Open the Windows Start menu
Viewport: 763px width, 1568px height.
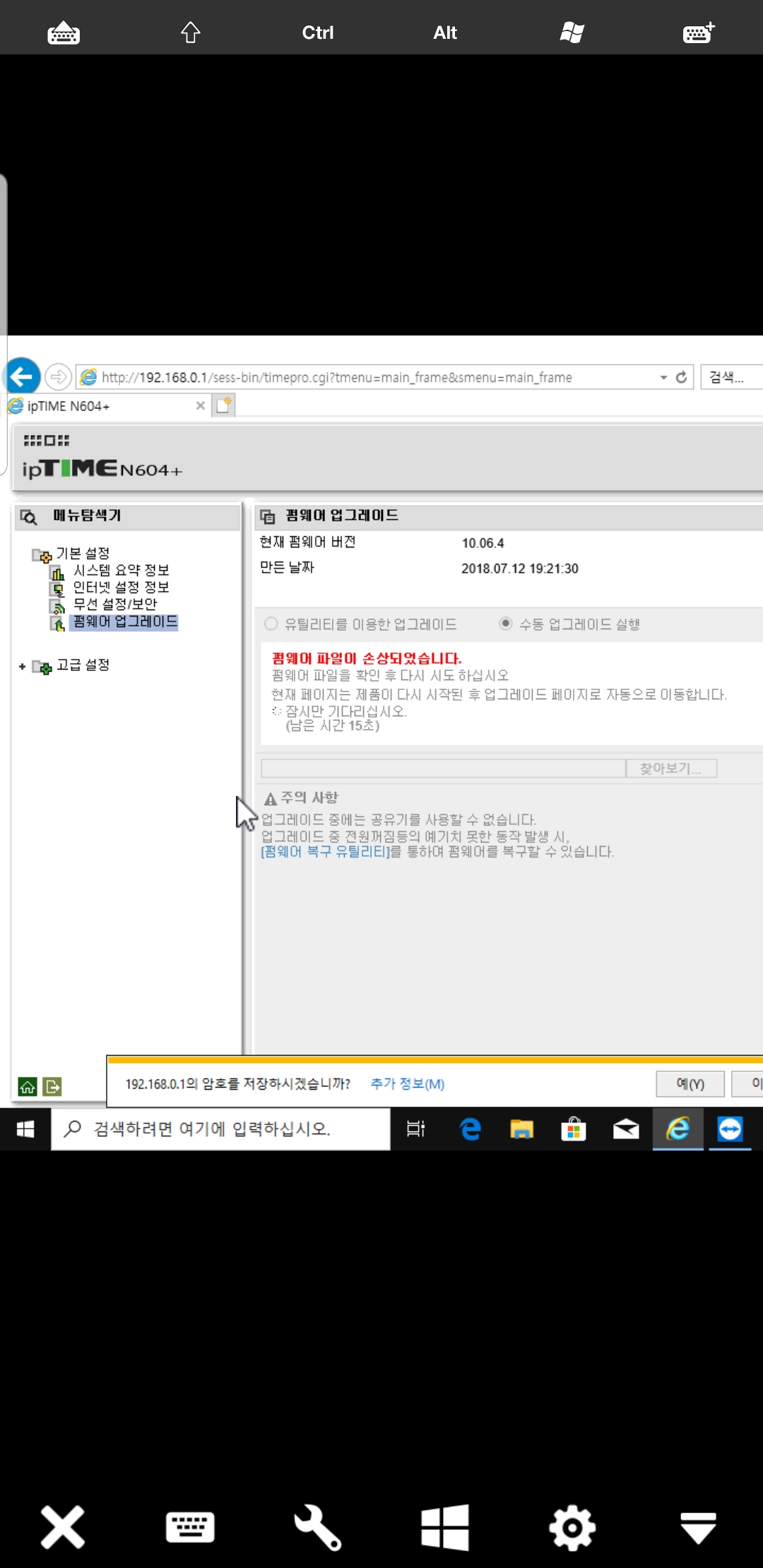[25, 1129]
